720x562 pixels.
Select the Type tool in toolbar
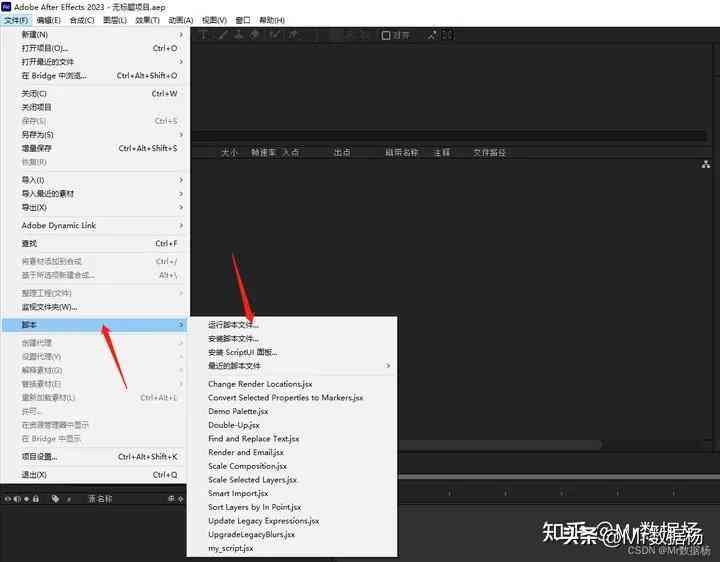203,35
